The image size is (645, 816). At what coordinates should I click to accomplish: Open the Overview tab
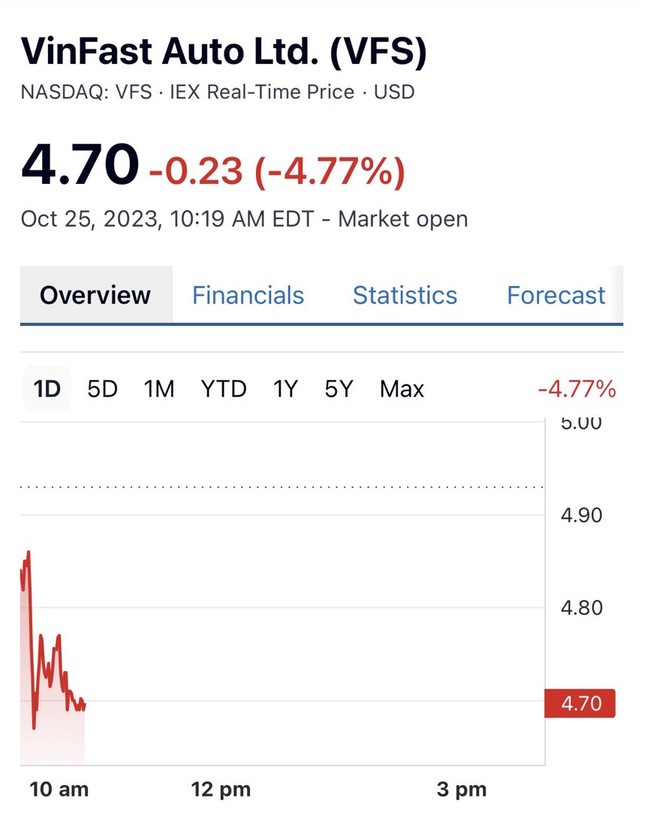(95, 295)
